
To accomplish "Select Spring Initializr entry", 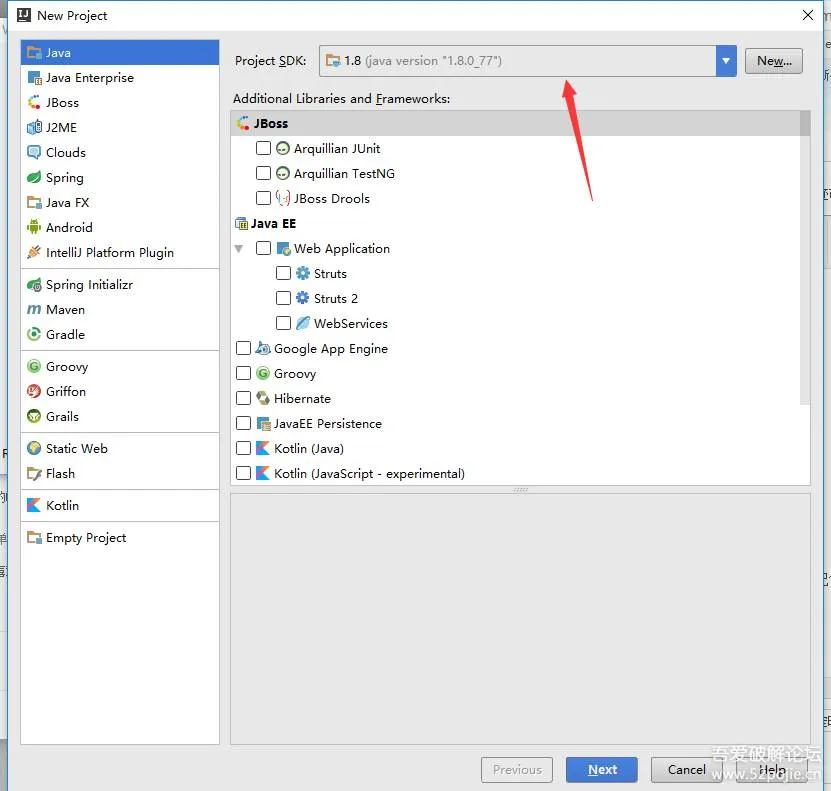I will coord(120,285).
